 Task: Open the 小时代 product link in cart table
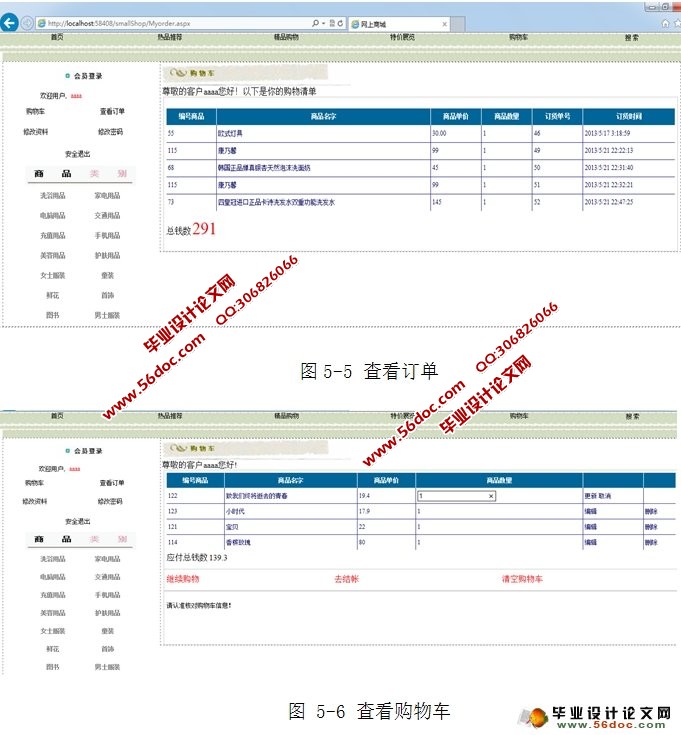pyautogui.click(x=236, y=511)
